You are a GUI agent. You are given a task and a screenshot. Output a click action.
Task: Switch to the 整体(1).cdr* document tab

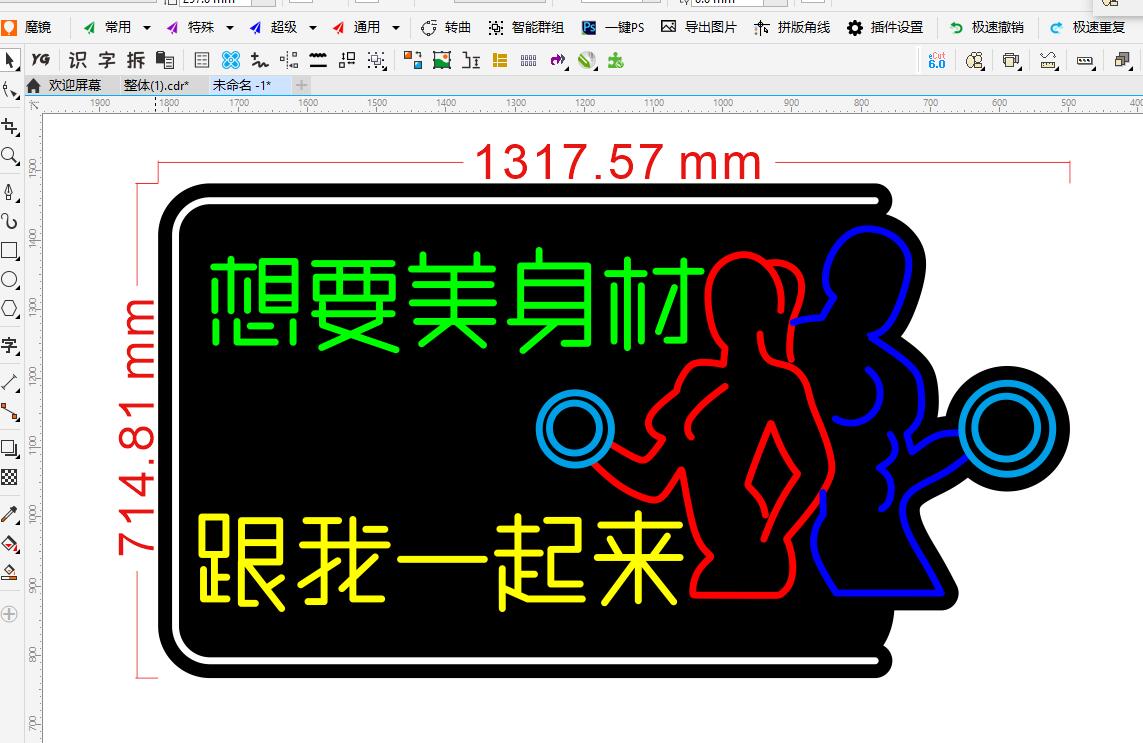156,85
